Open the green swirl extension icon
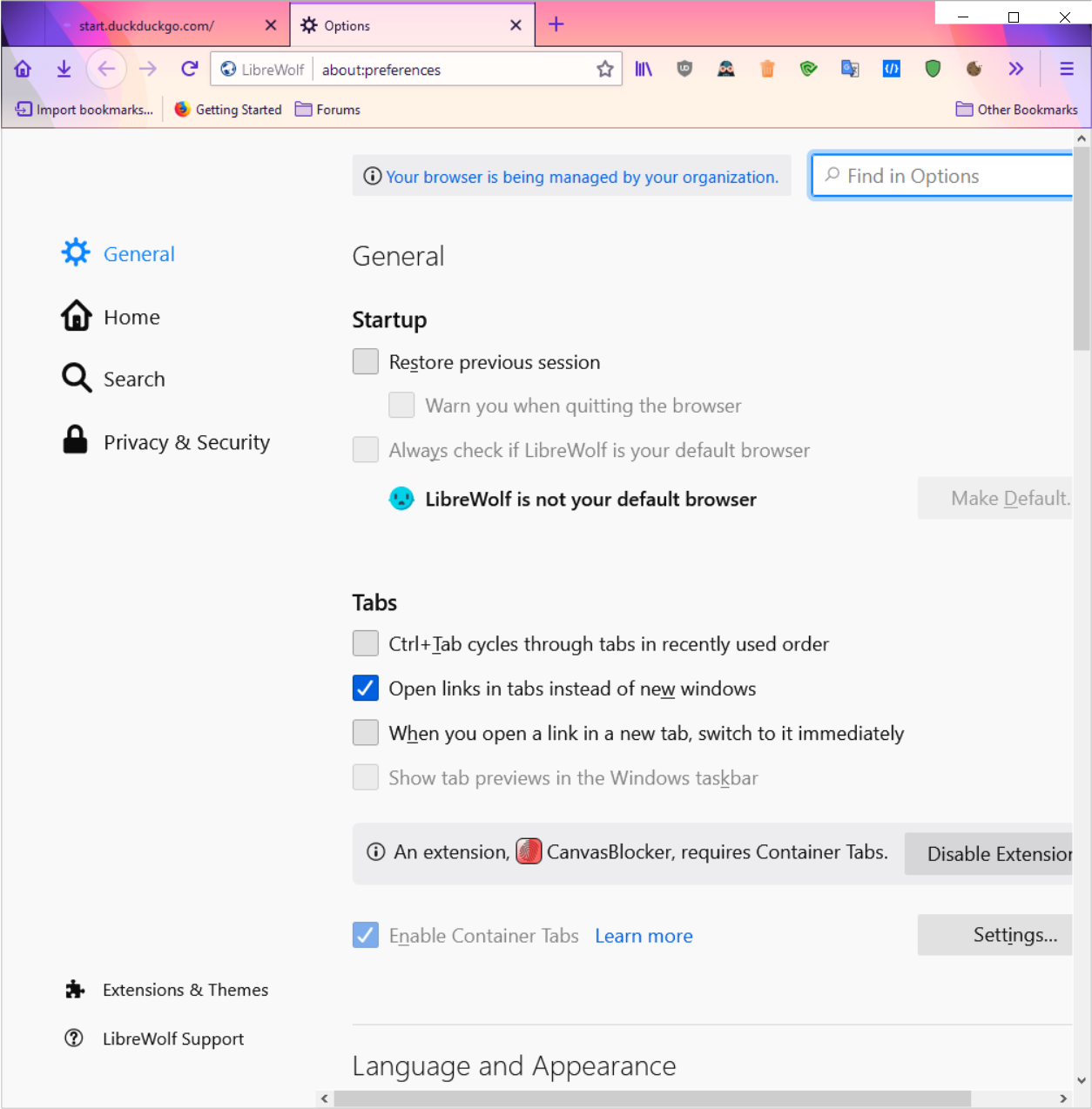Screen dimensions: 1092x1109 tap(809, 69)
